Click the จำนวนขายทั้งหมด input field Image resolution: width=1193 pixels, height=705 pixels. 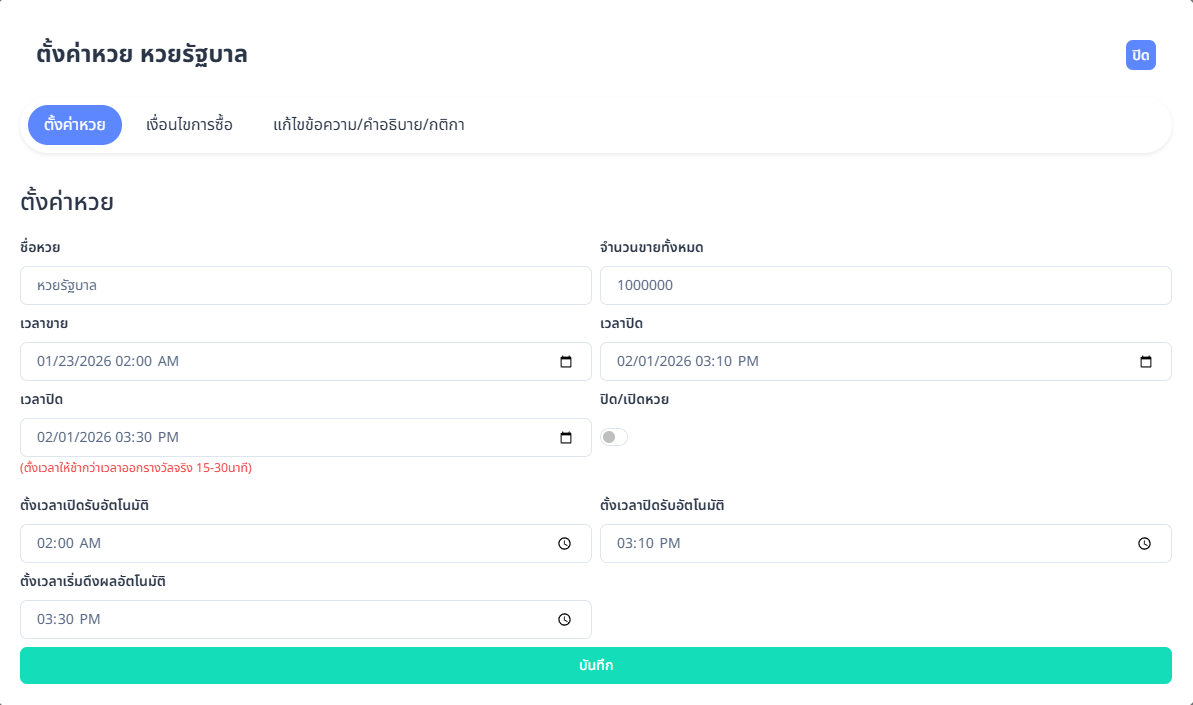coord(885,286)
